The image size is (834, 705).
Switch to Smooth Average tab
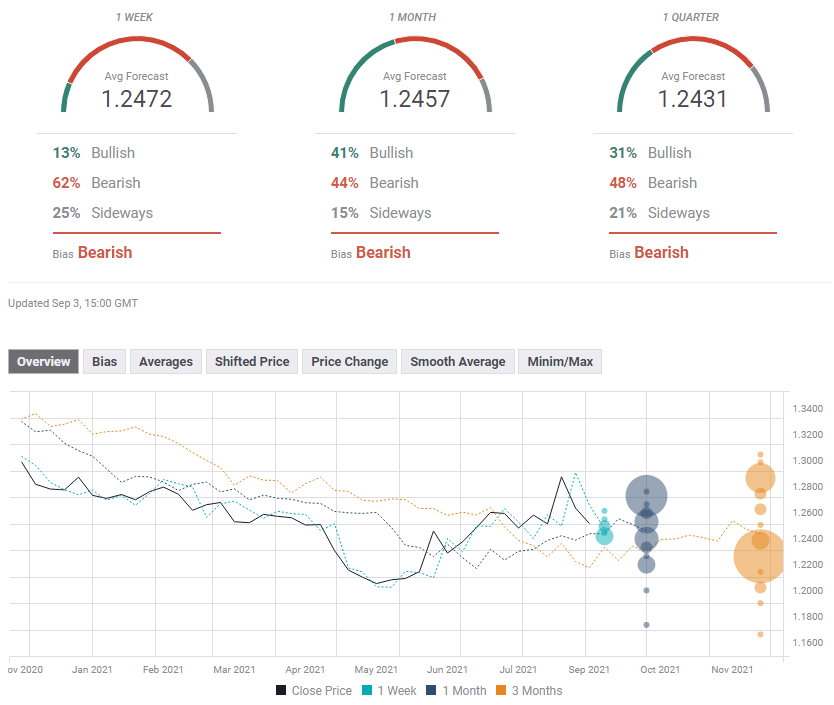point(457,362)
